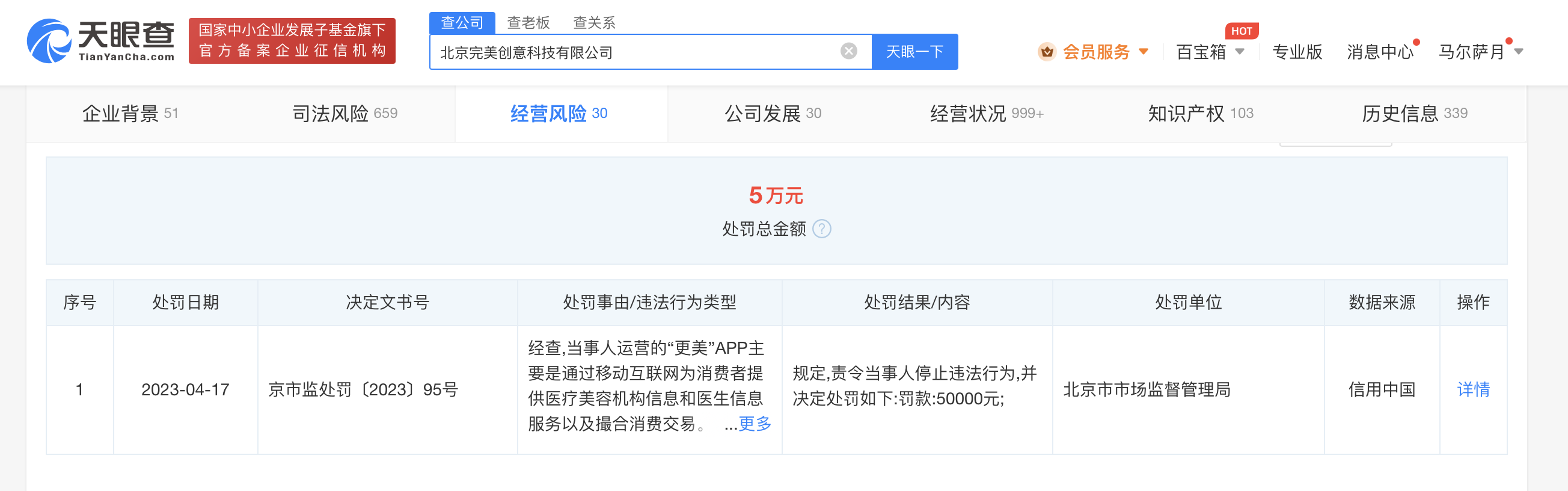Screen dimensions: 1568x491
Task: Clear the search box with the X icon
Action: pyautogui.click(x=848, y=51)
